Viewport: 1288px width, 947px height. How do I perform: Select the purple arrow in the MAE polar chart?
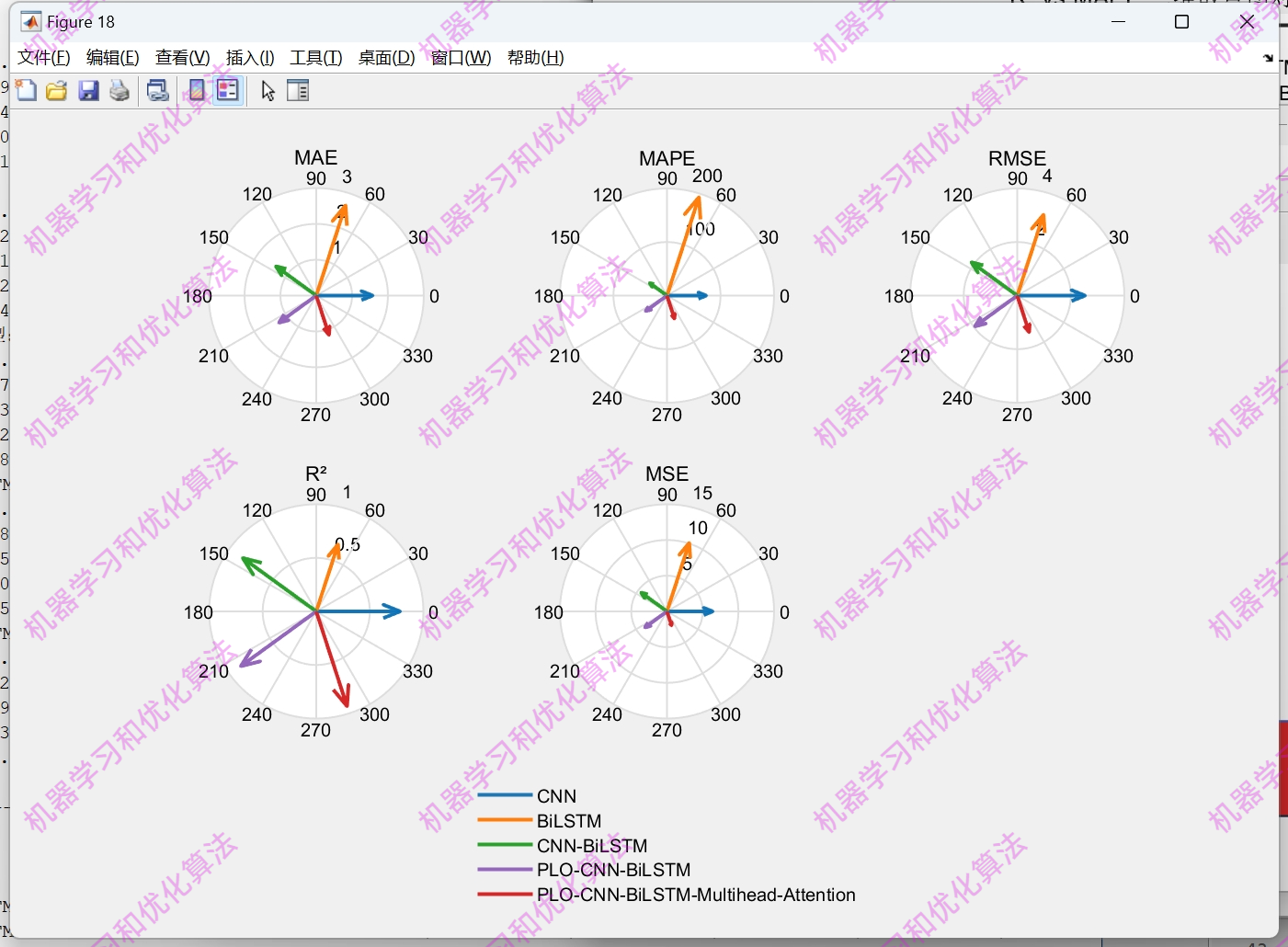click(296, 310)
